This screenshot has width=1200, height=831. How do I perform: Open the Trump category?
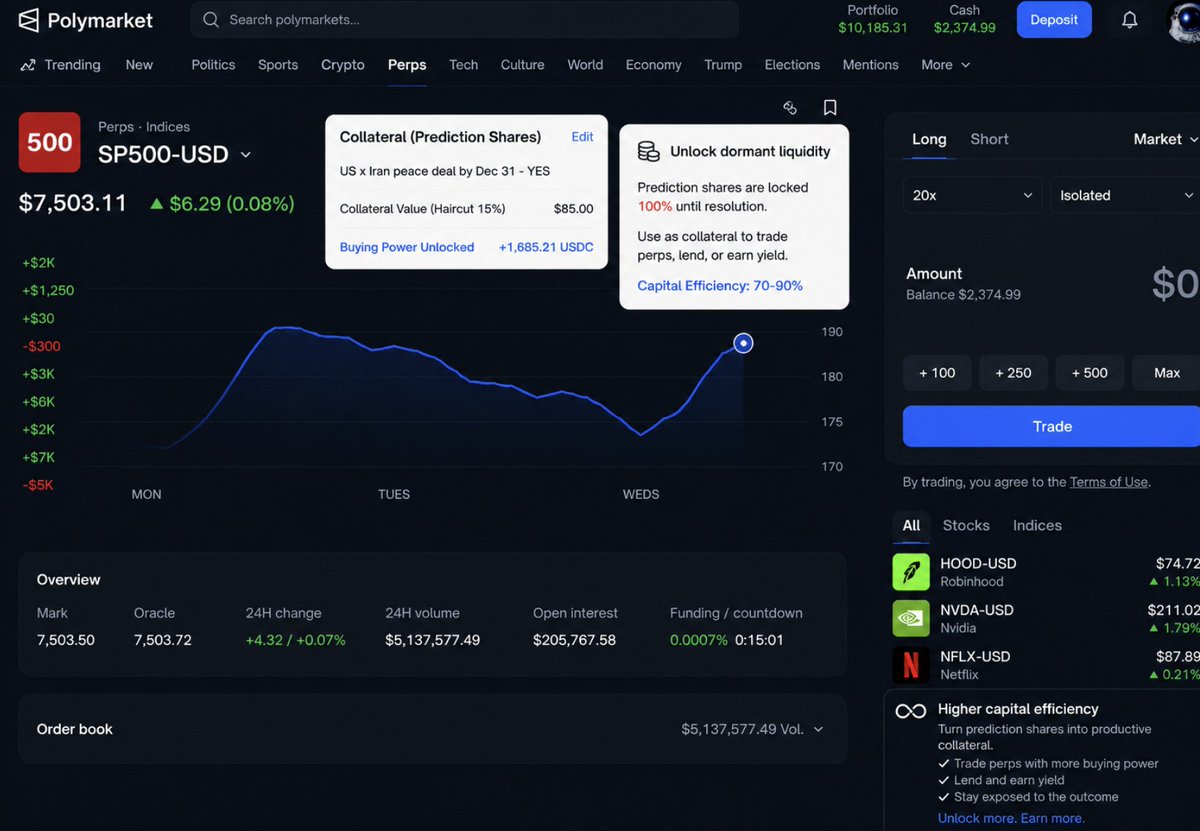[x=723, y=65]
